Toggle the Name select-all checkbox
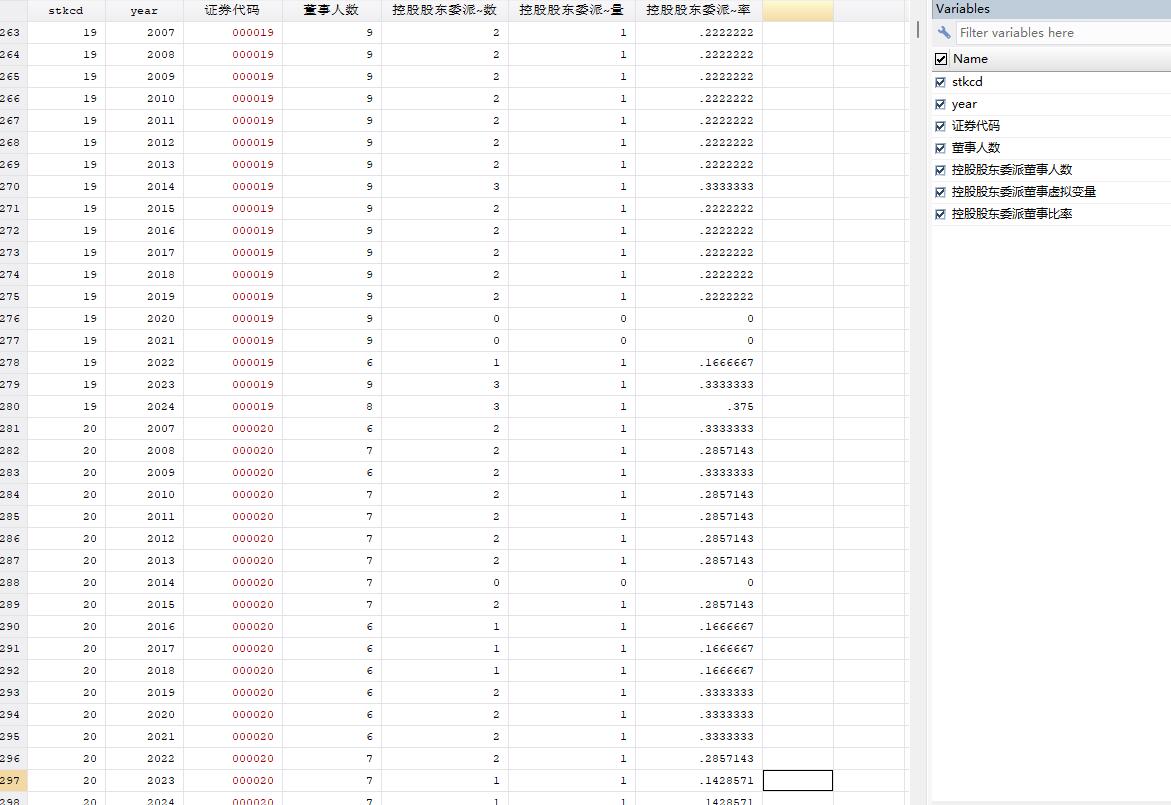 [940, 59]
